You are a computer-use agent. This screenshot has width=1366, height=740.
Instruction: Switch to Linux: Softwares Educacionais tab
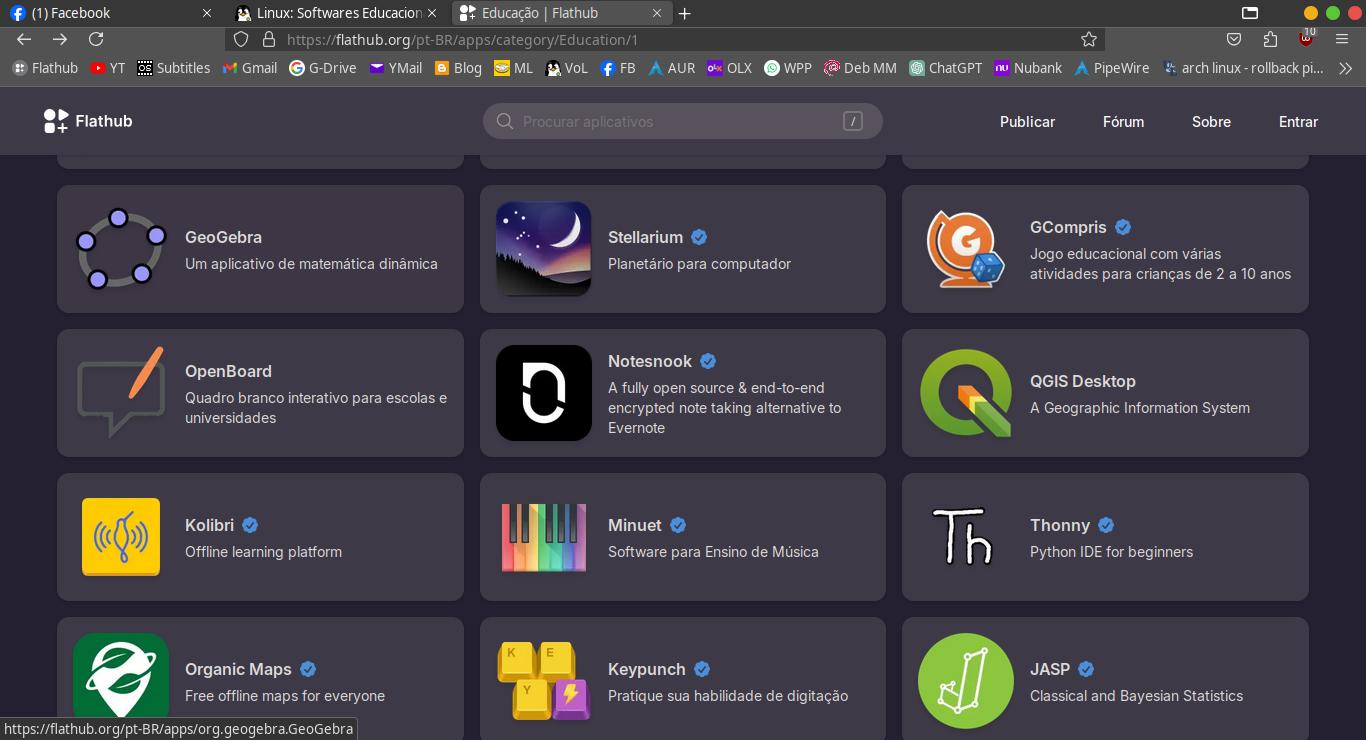[x=339, y=13]
